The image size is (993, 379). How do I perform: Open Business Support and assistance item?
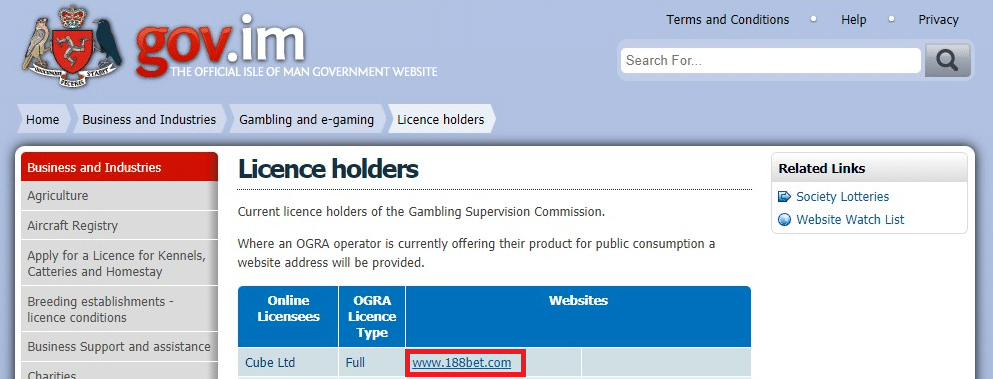pyautogui.click(x=120, y=347)
